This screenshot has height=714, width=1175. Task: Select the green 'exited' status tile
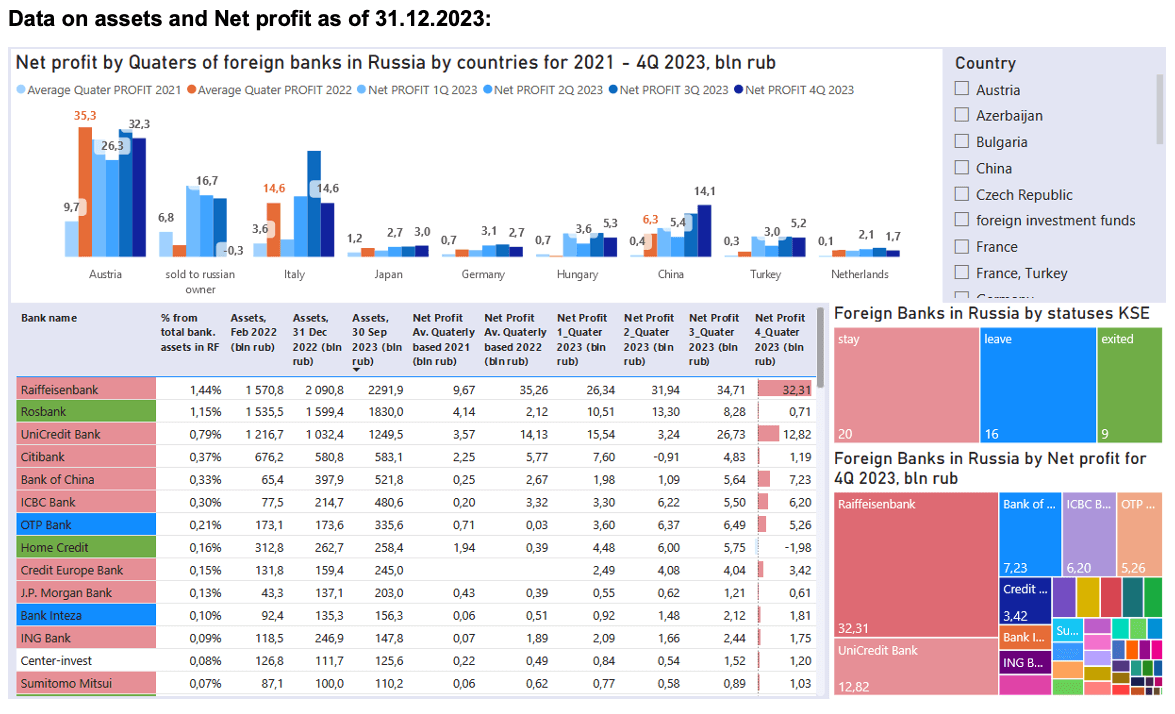(1129, 385)
